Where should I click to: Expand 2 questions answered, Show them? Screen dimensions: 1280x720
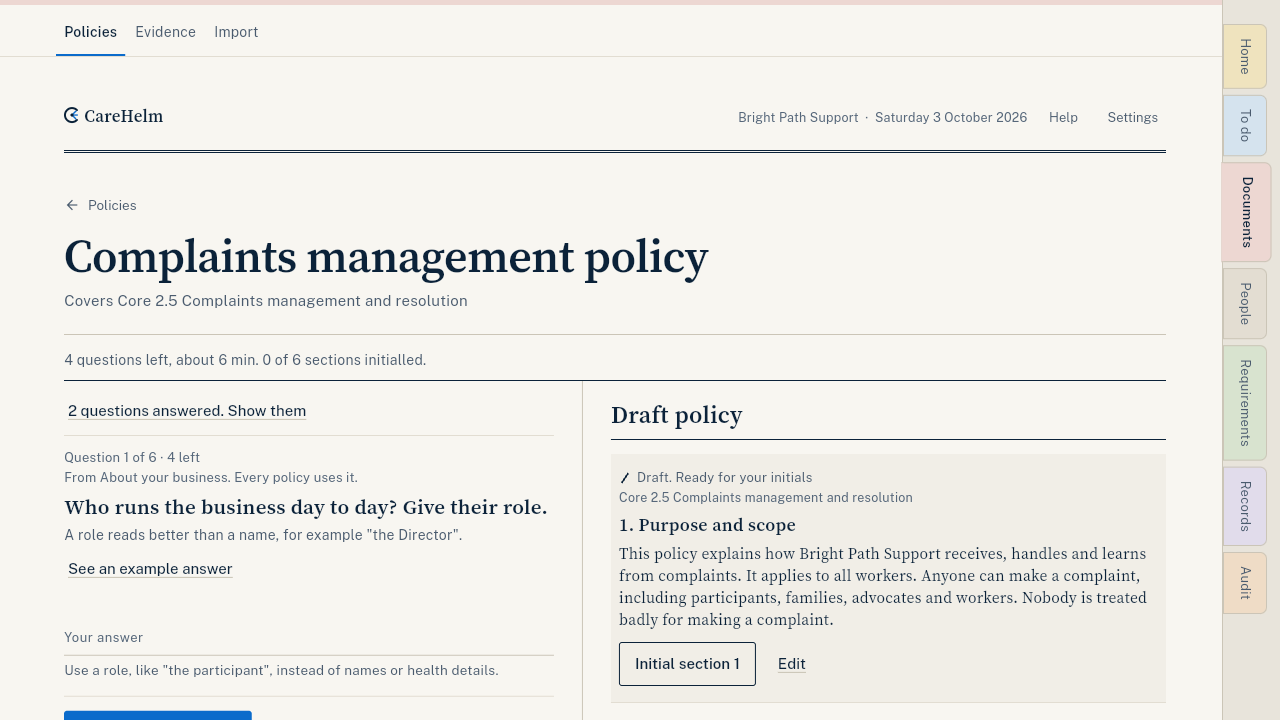187,411
